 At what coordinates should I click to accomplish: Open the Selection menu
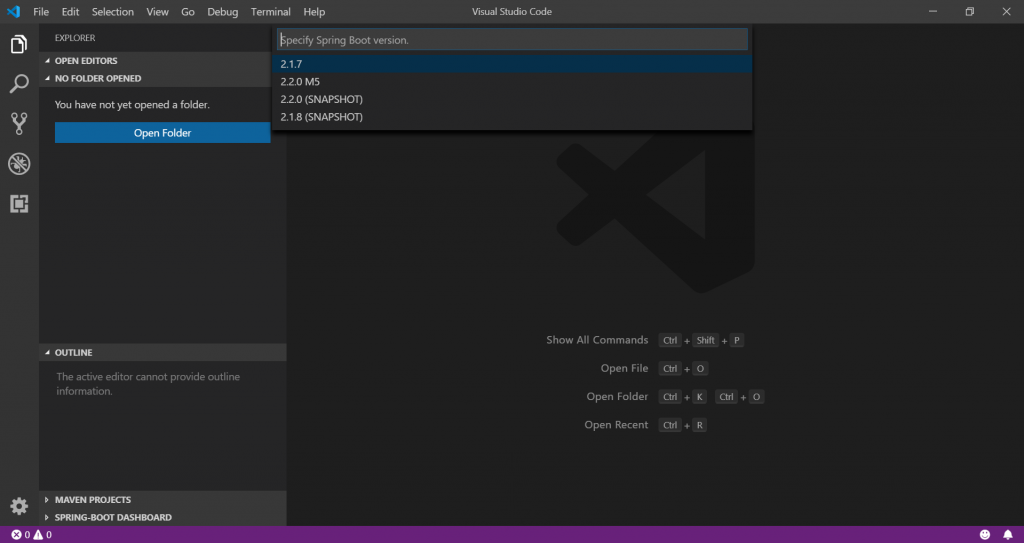pos(112,12)
